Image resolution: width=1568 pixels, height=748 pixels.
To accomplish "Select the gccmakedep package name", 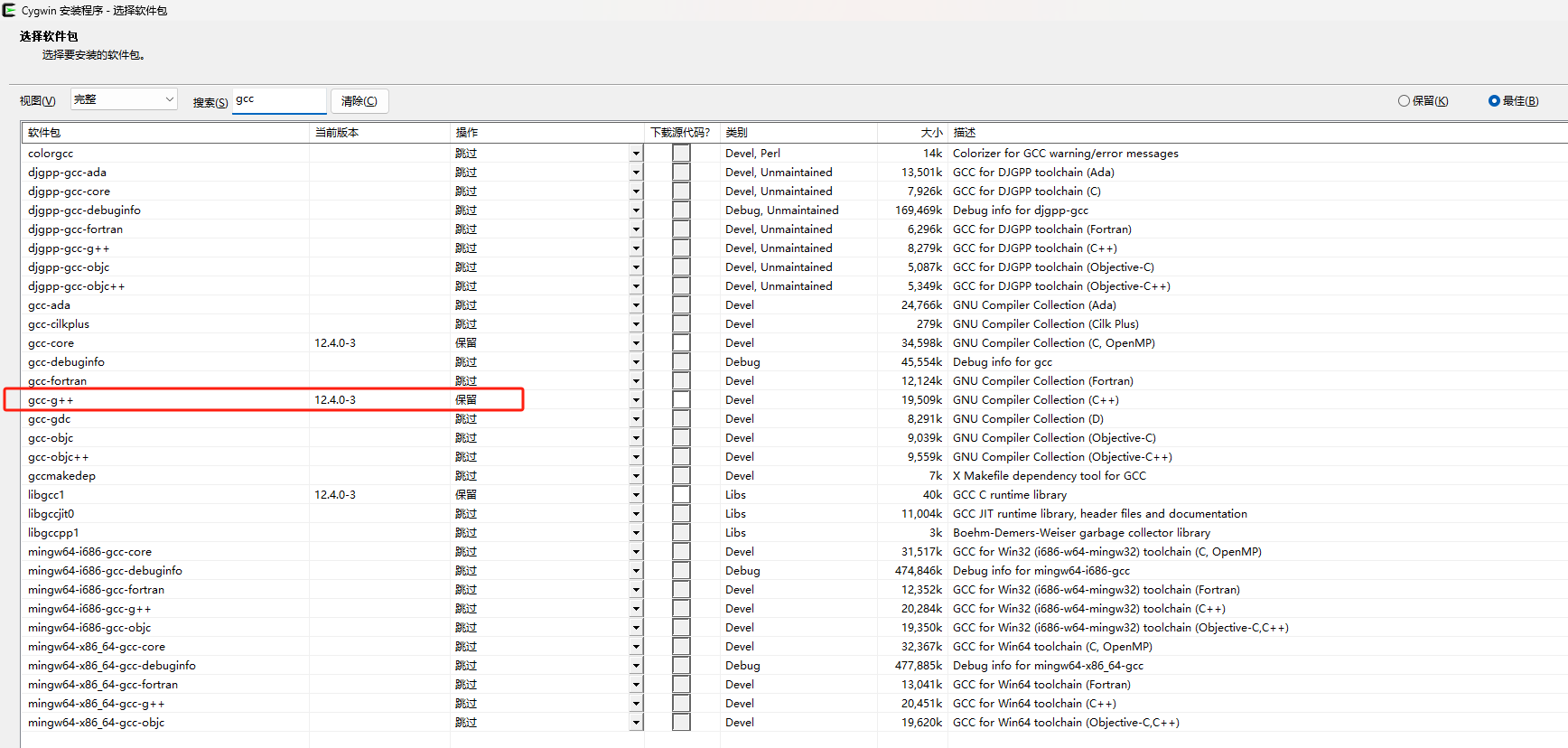I will 61,476.
